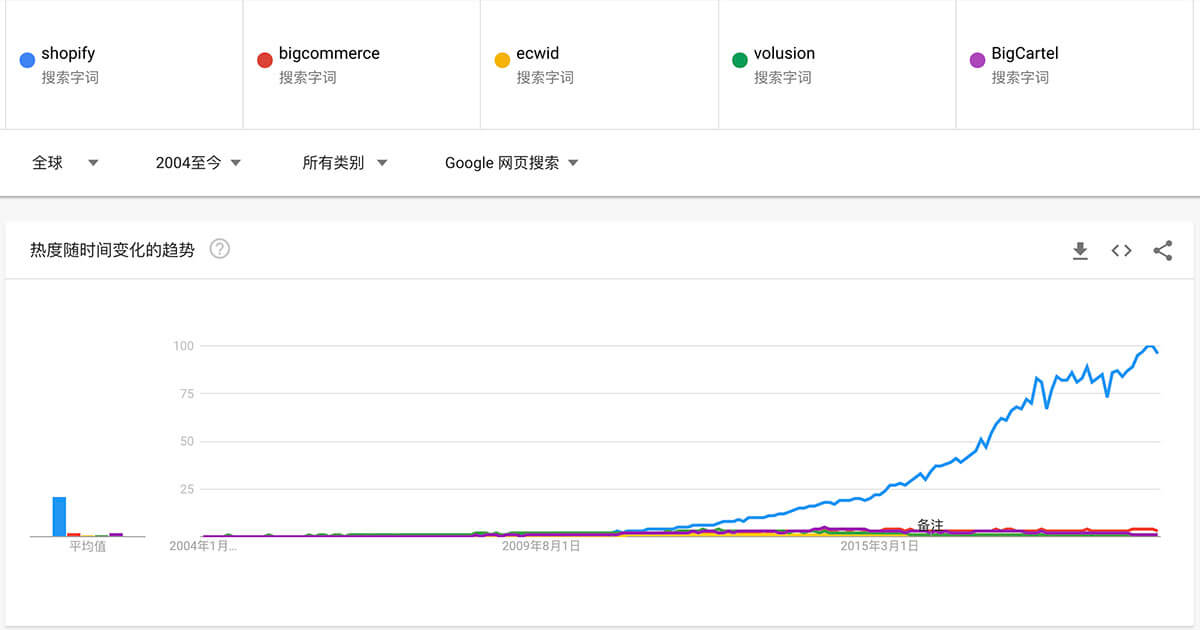
Task: Edit the bigcommerce search term
Action: [x=329, y=54]
